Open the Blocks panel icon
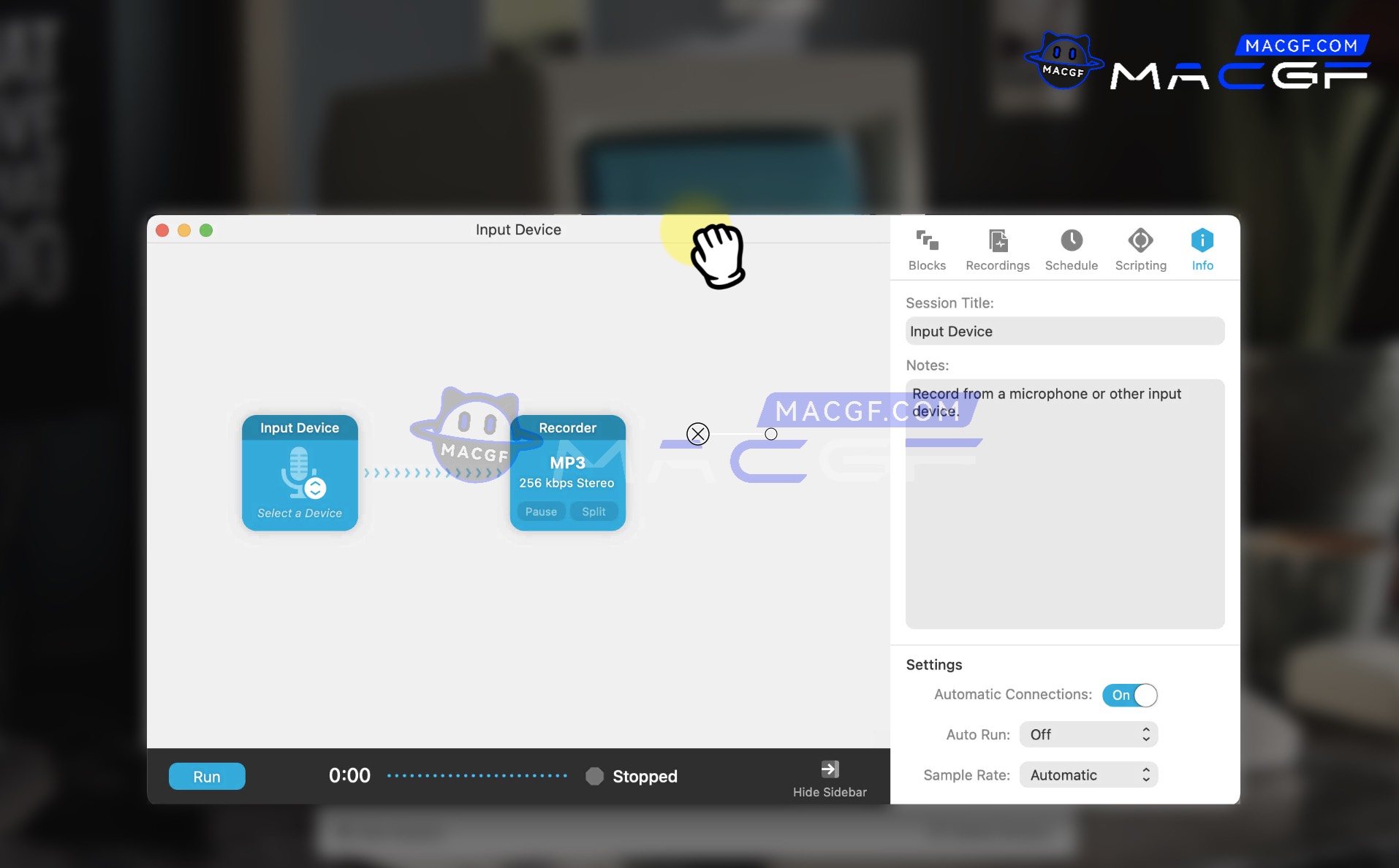1399x868 pixels. pos(927,240)
